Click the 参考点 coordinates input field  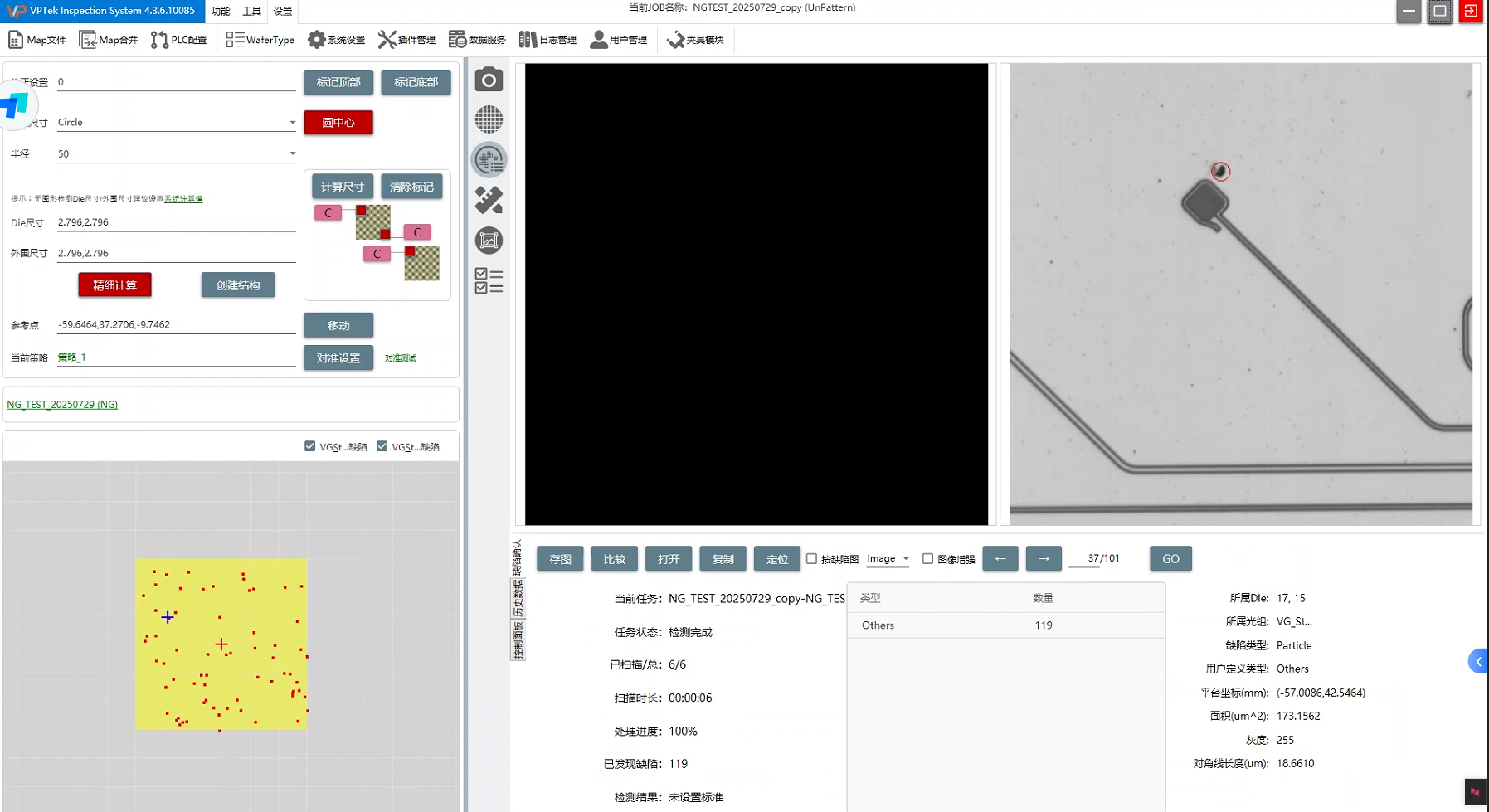tap(176, 325)
